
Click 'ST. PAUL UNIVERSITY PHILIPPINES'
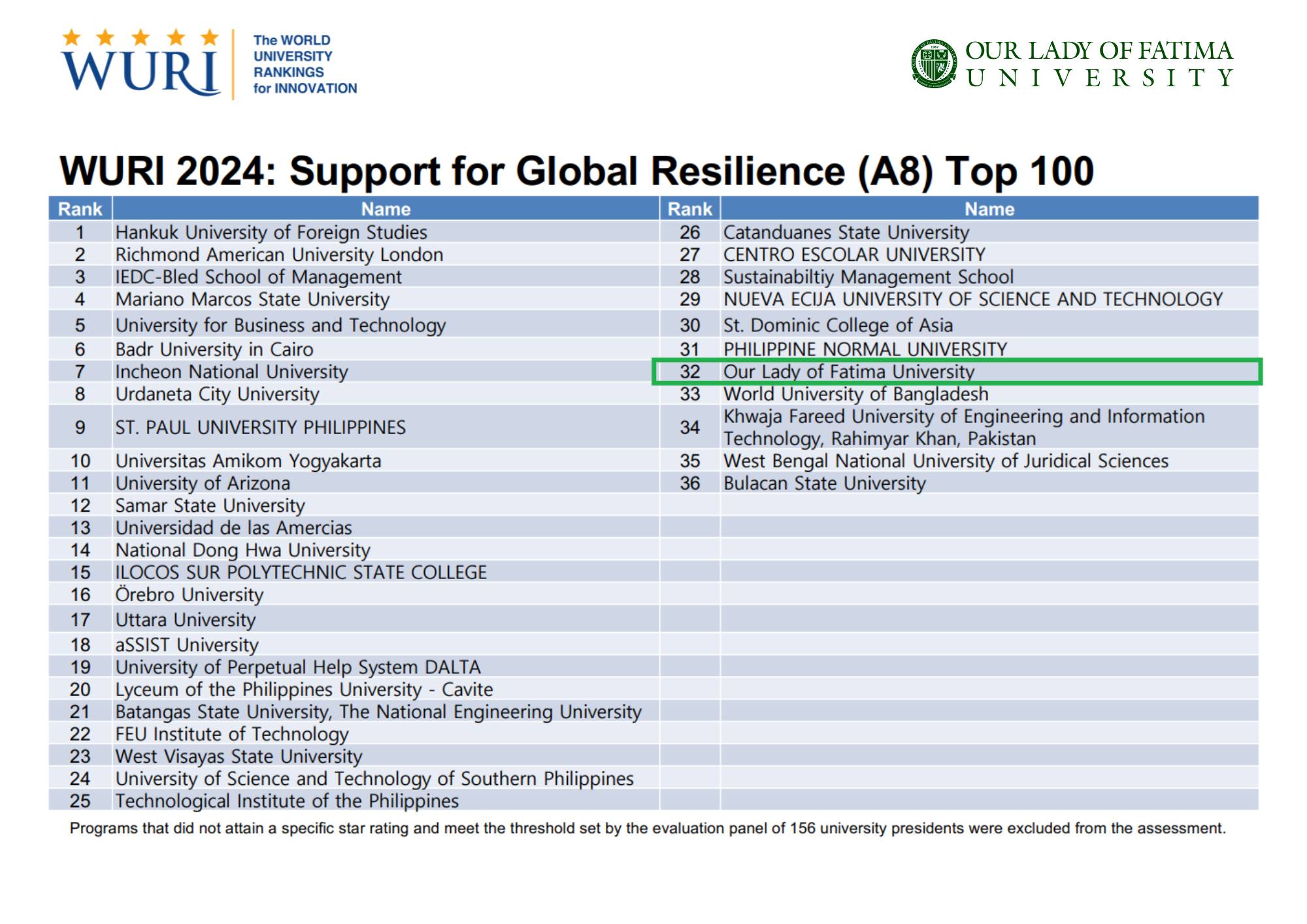(260, 427)
